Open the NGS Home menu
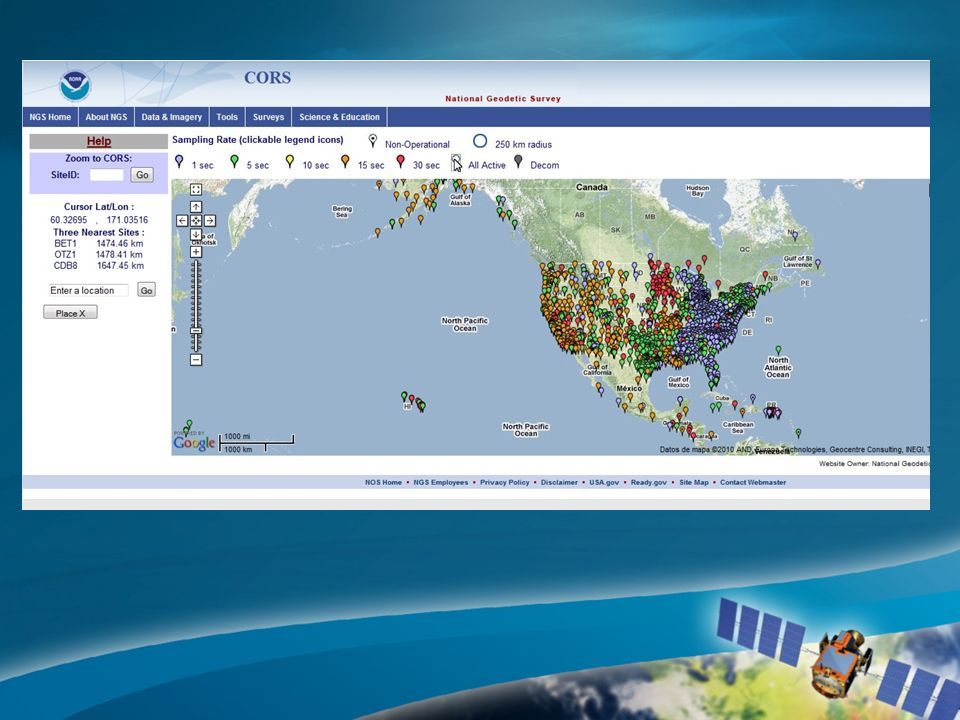This screenshot has width=960, height=720. tap(50, 117)
